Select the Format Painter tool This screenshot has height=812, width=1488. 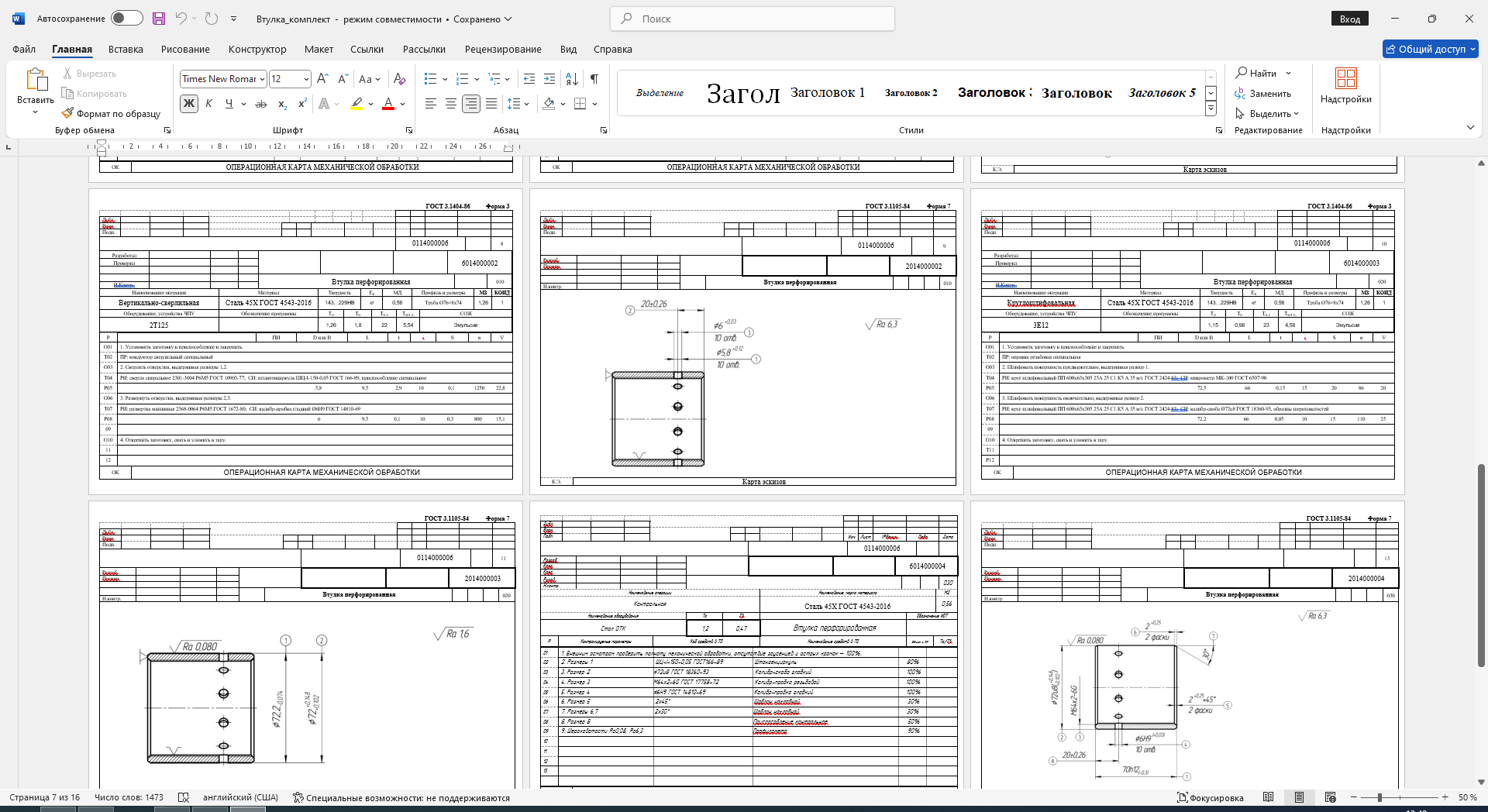click(111, 113)
